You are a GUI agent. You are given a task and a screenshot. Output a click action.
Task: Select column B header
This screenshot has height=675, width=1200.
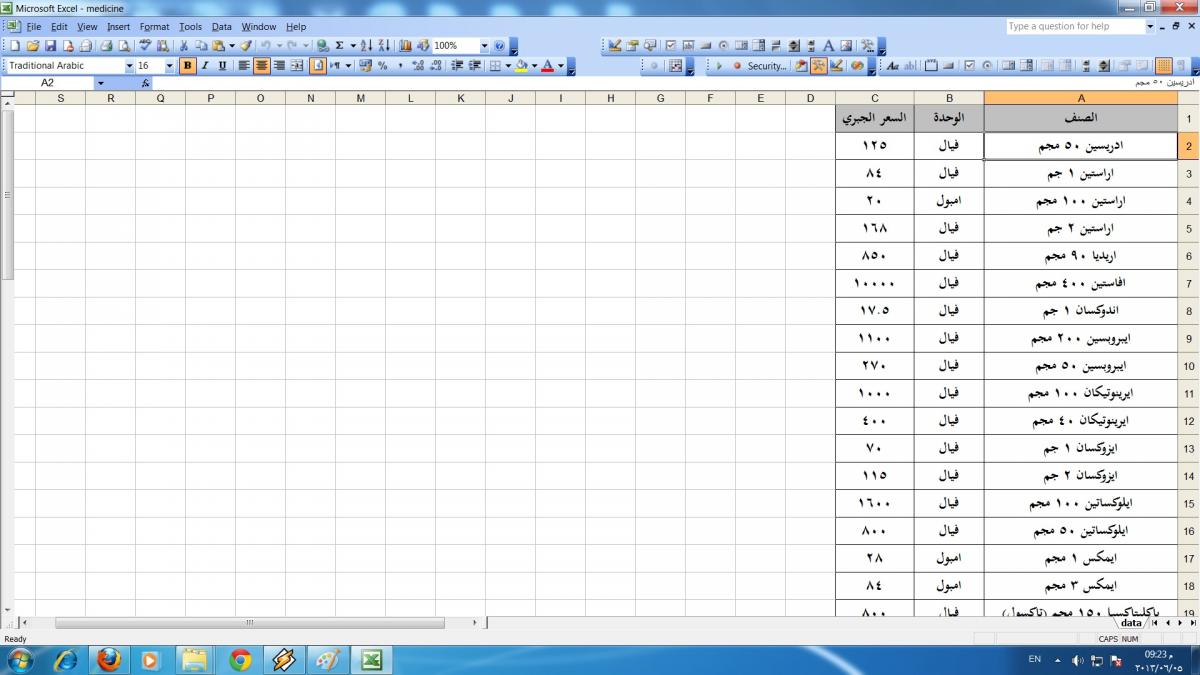click(949, 98)
